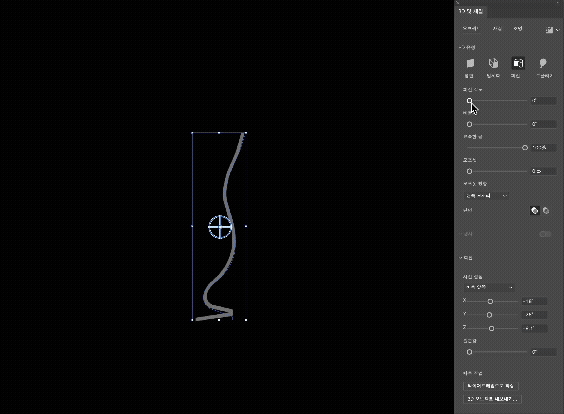Select the Plane 3D type icon
Viewport: 564px width, 414px height.
coord(470,64)
